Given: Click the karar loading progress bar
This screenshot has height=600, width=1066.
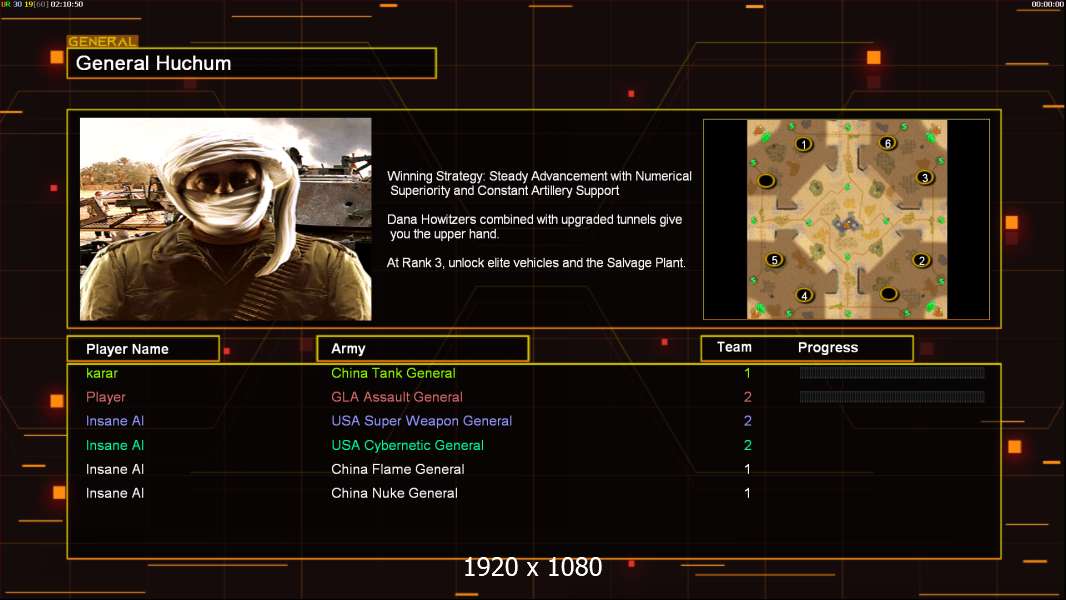Looking at the screenshot, I should [x=892, y=372].
